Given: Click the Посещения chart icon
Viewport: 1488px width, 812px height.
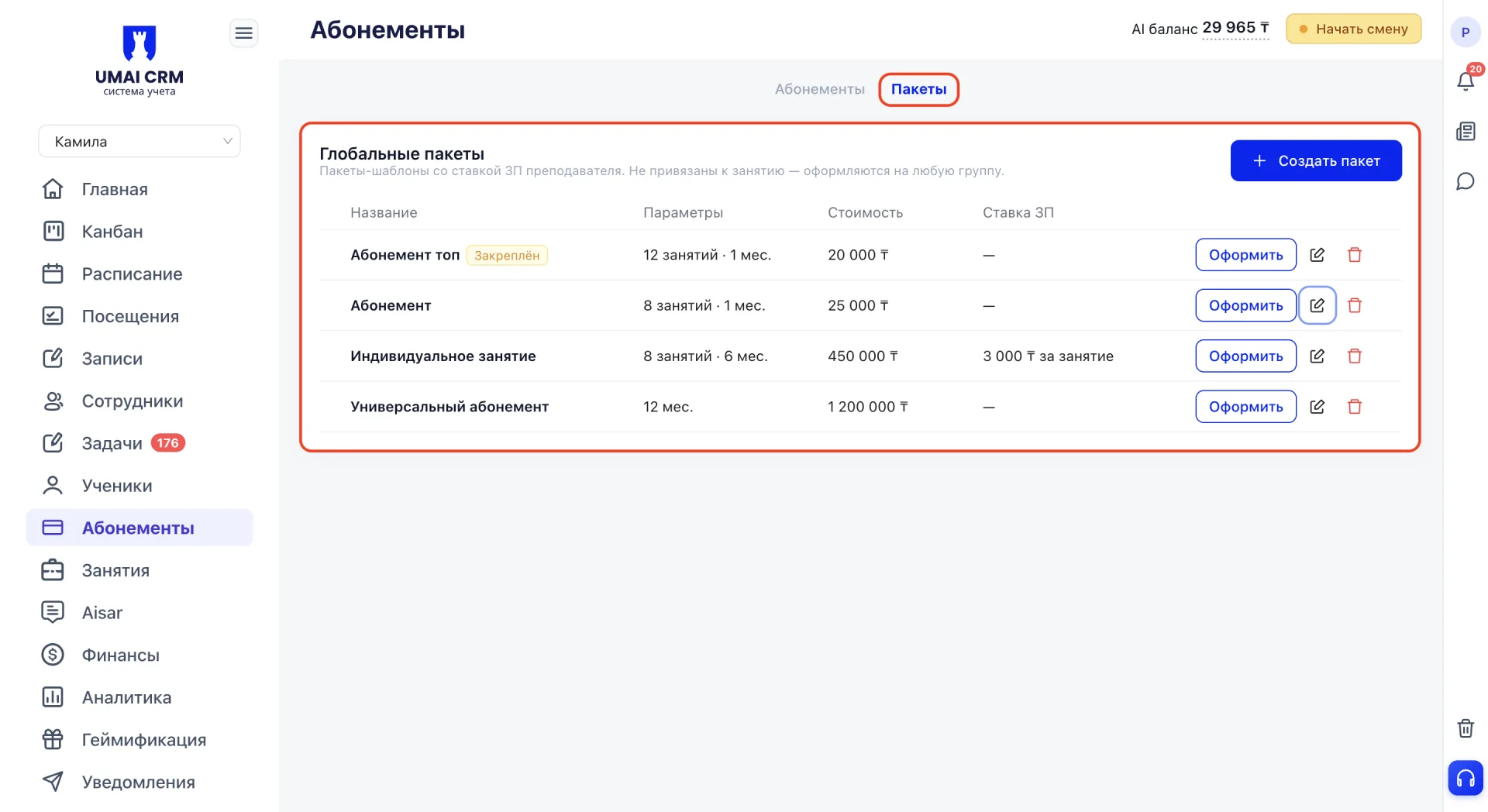Looking at the screenshot, I should click(x=53, y=315).
